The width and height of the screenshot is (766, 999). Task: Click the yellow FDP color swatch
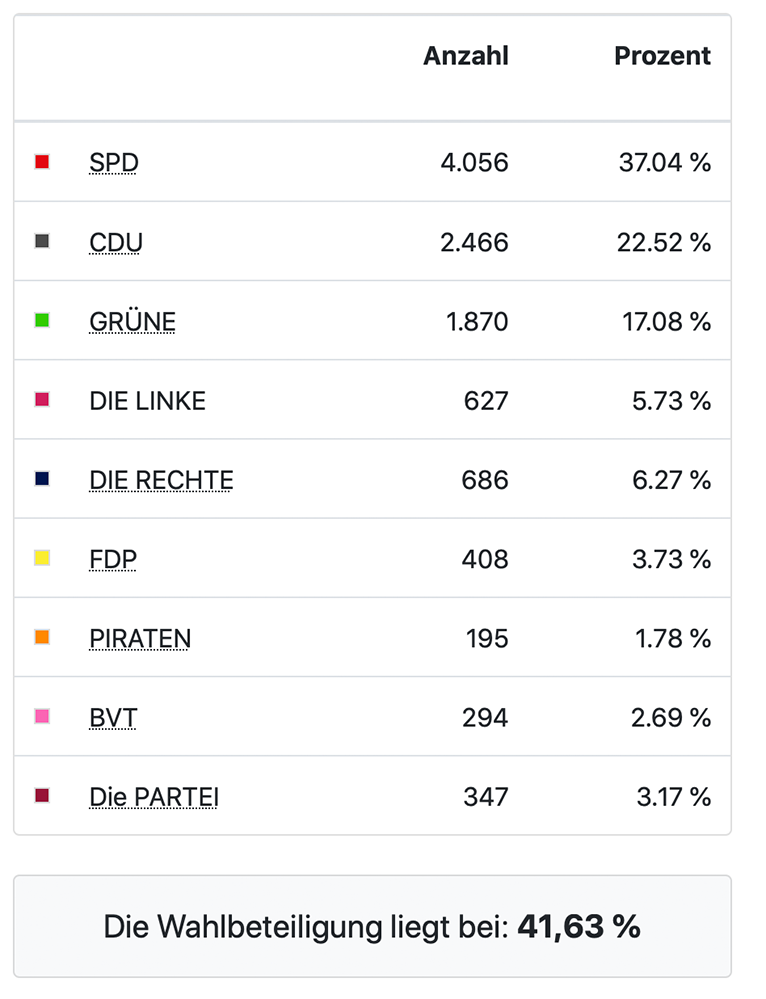tap(42, 558)
